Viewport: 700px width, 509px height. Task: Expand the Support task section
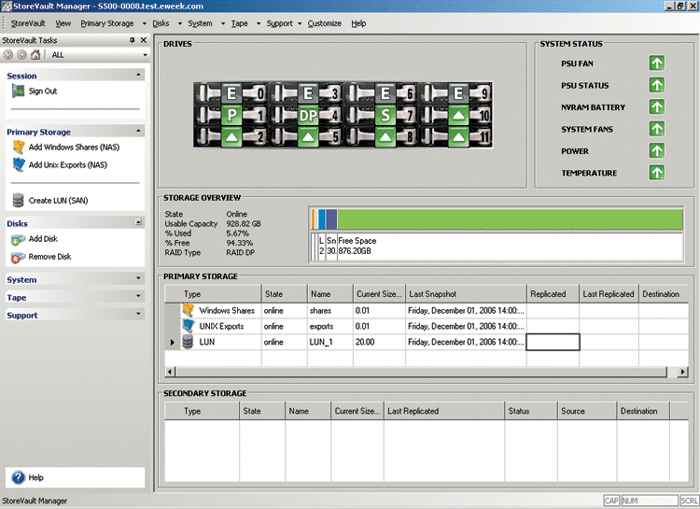(x=138, y=313)
